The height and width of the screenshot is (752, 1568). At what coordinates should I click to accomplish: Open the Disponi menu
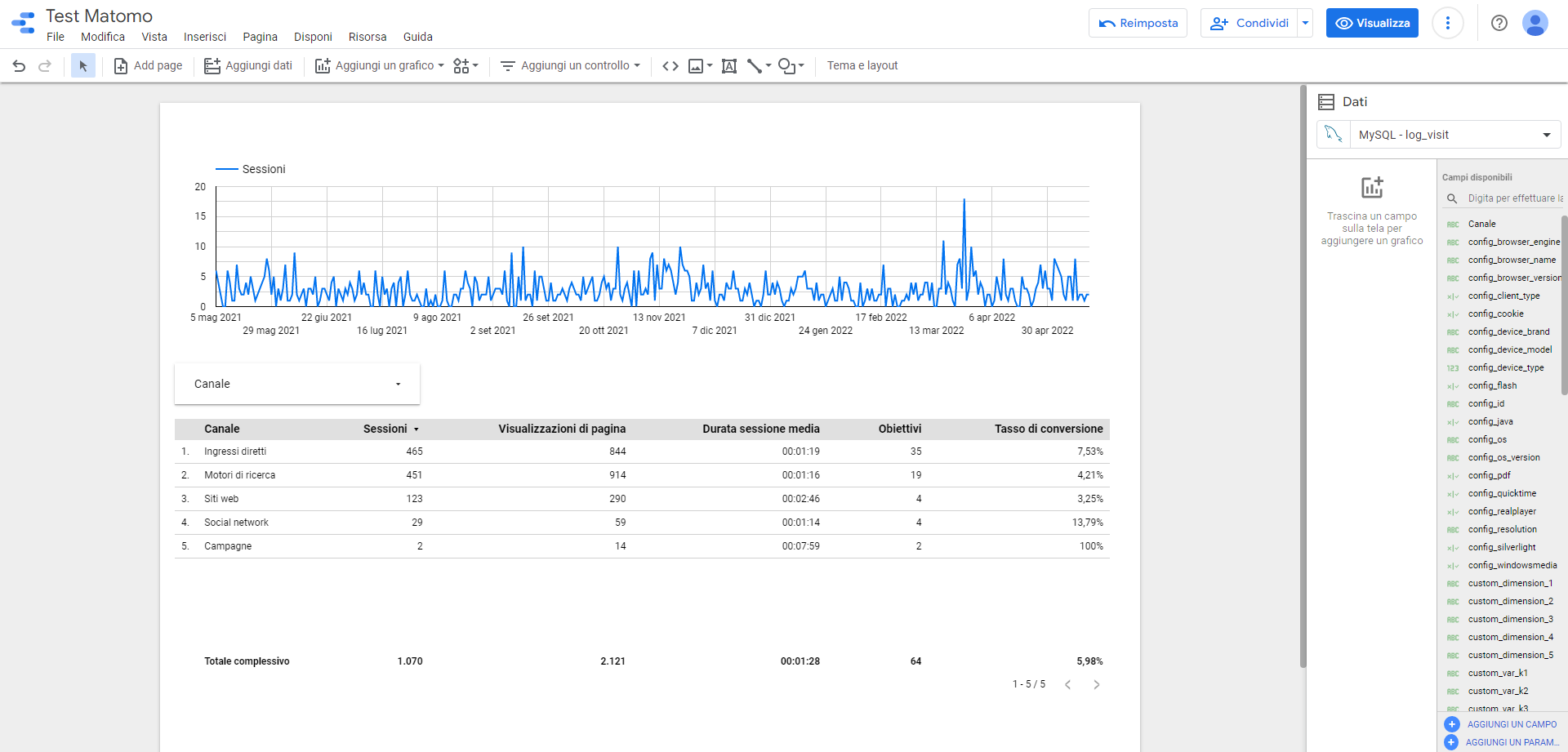point(313,37)
